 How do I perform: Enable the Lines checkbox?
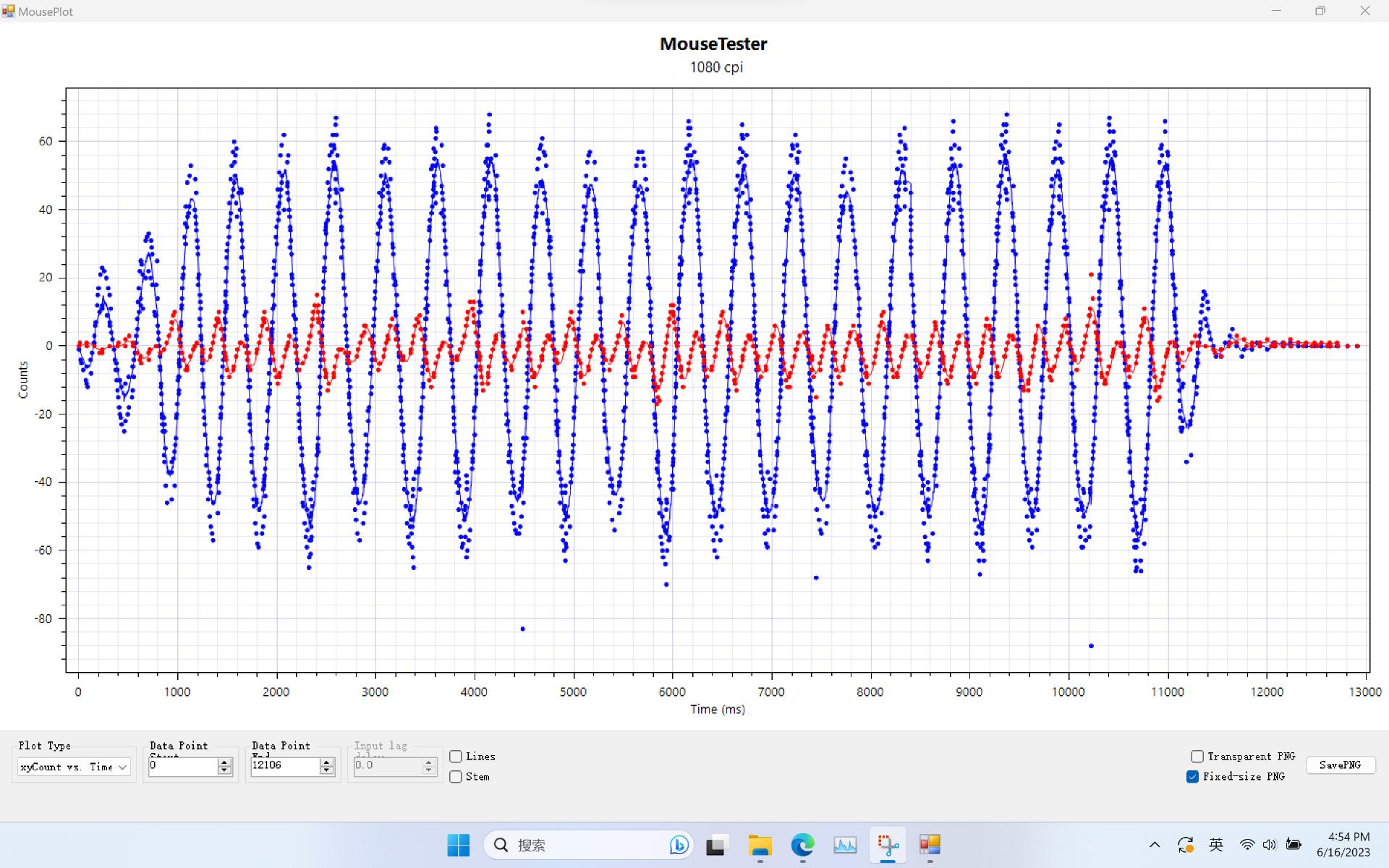coord(456,757)
